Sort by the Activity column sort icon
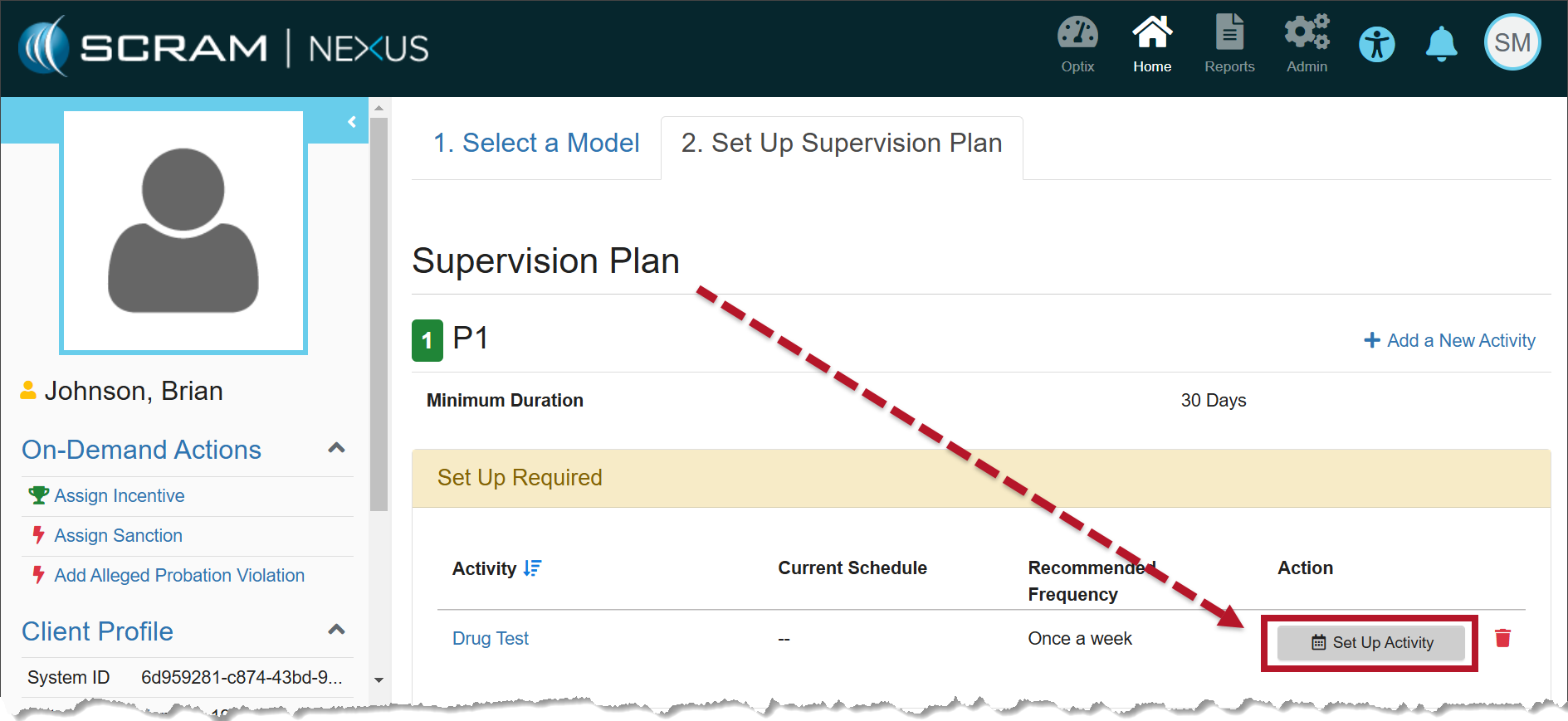 [532, 568]
